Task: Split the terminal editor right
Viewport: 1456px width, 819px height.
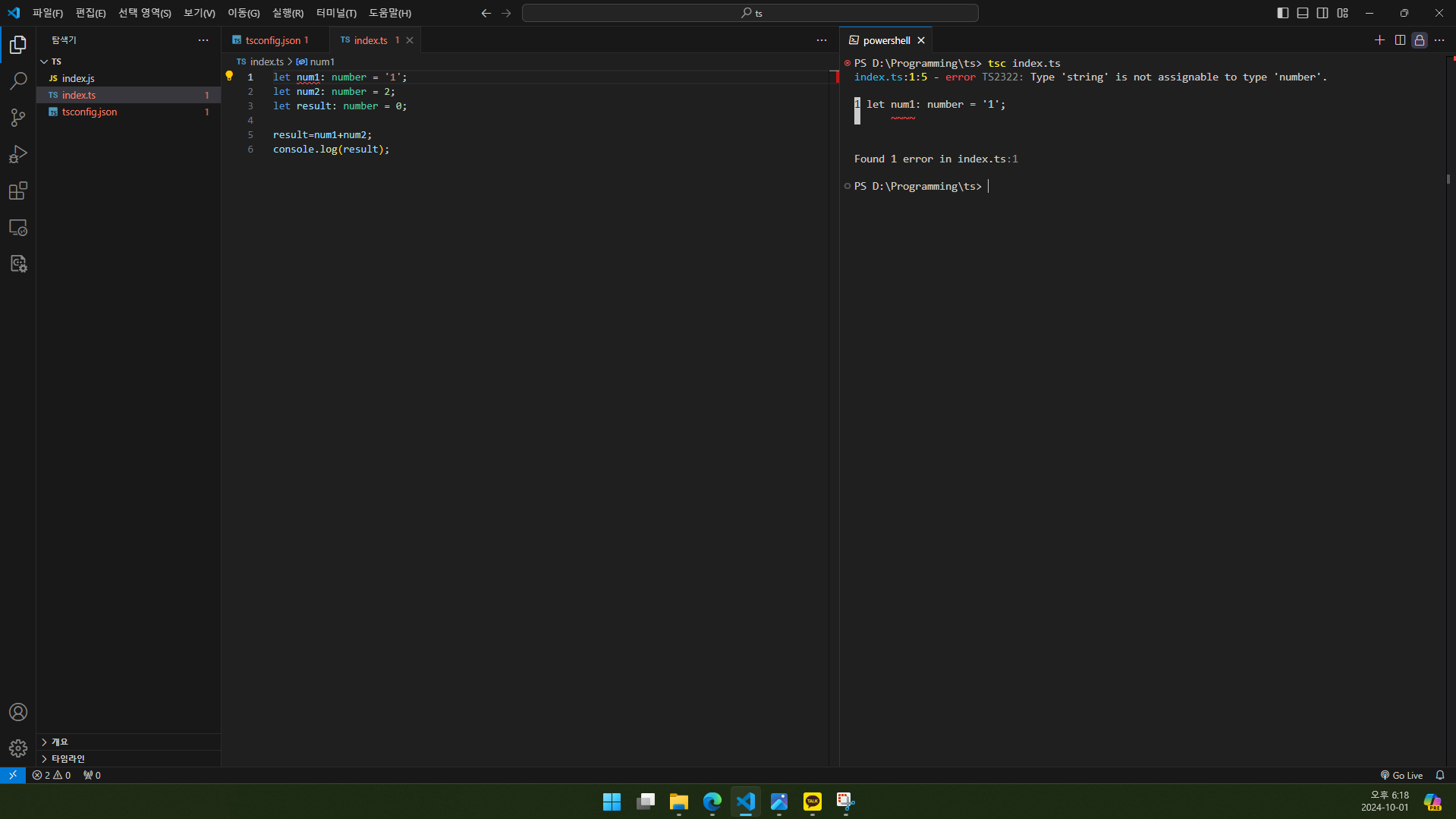Action: pos(1400,40)
